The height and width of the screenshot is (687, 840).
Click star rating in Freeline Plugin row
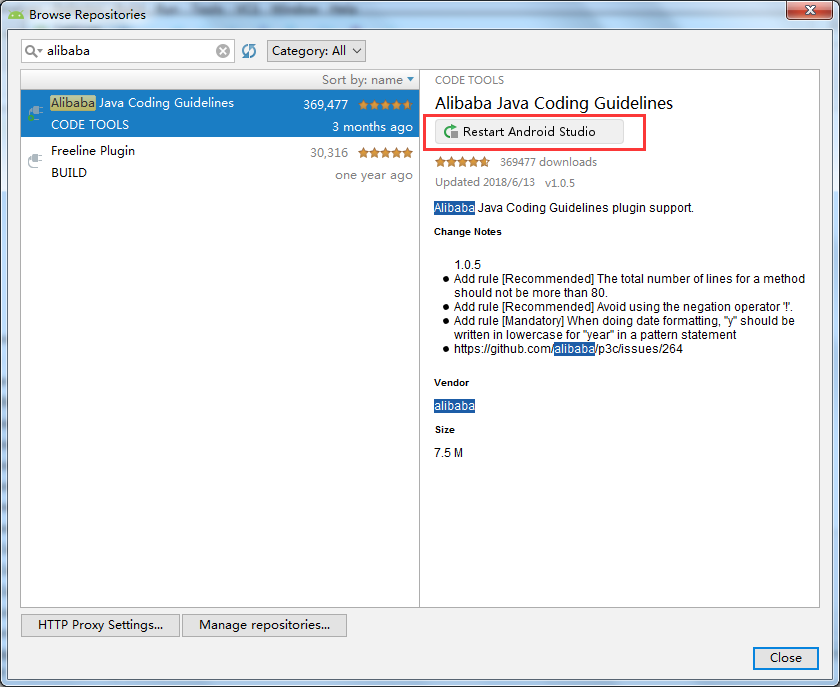coord(386,153)
